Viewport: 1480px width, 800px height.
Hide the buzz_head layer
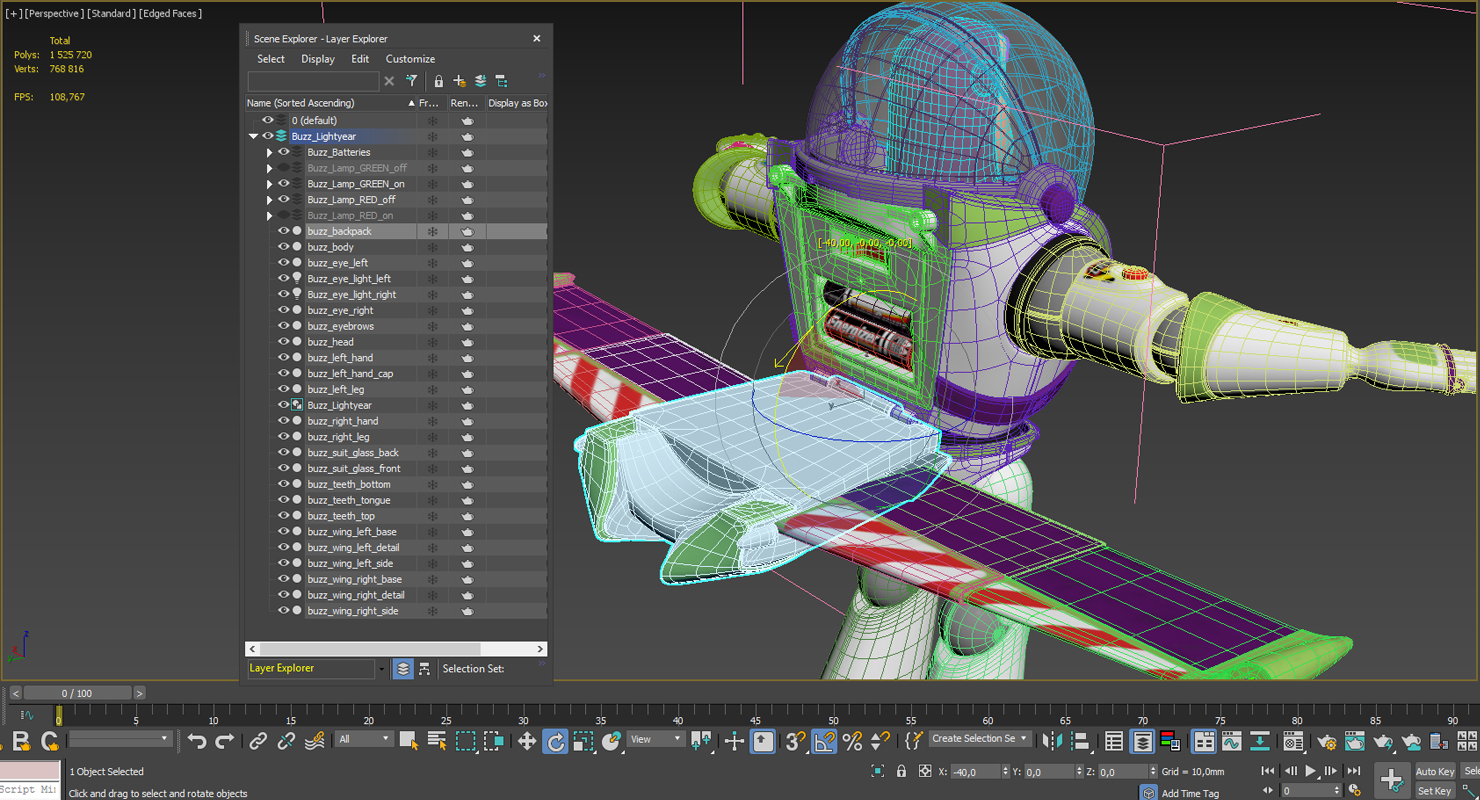(x=282, y=341)
